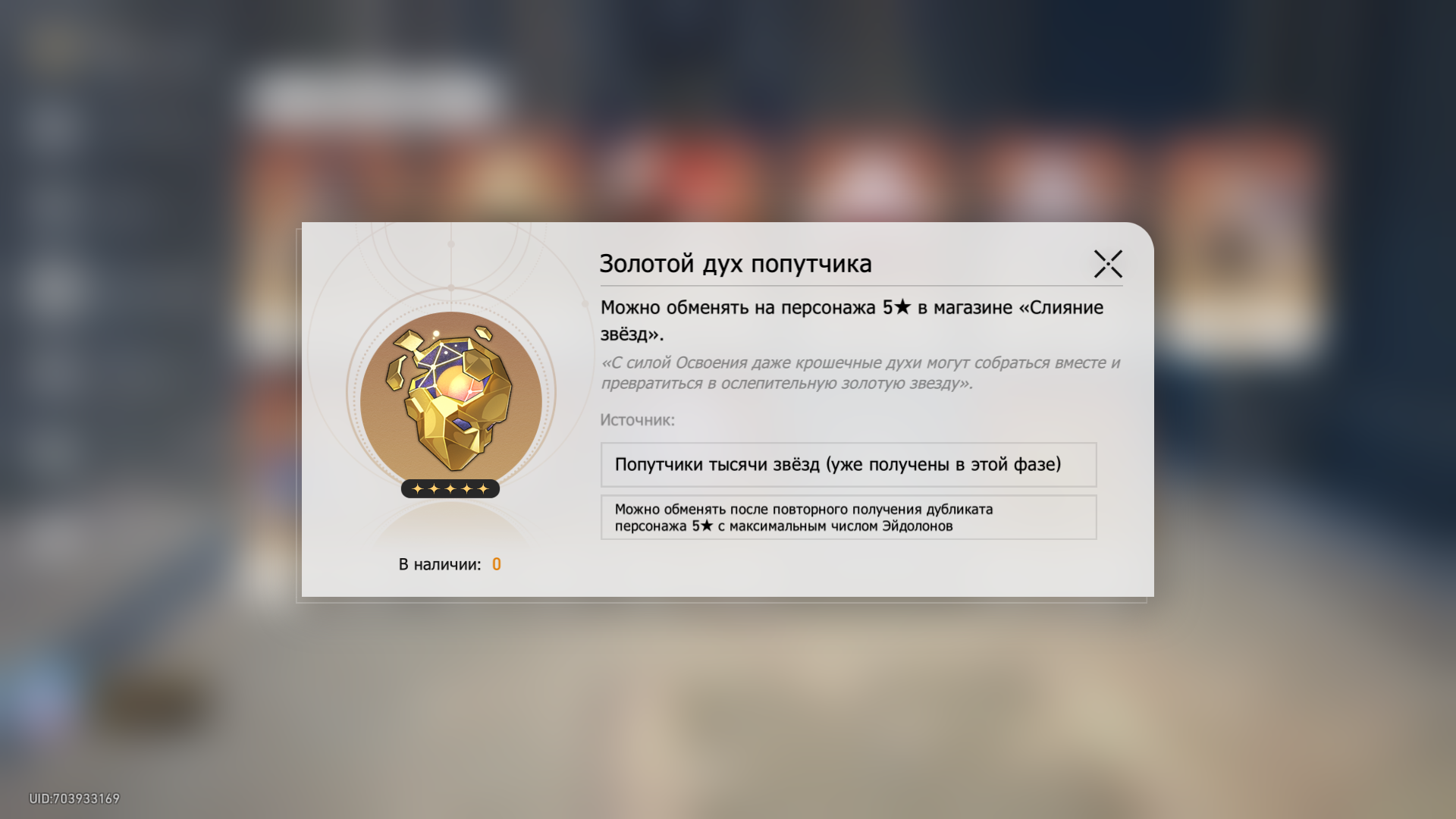This screenshot has width=1456, height=819.
Task: Click the italic flavor quote text
Action: (860, 373)
